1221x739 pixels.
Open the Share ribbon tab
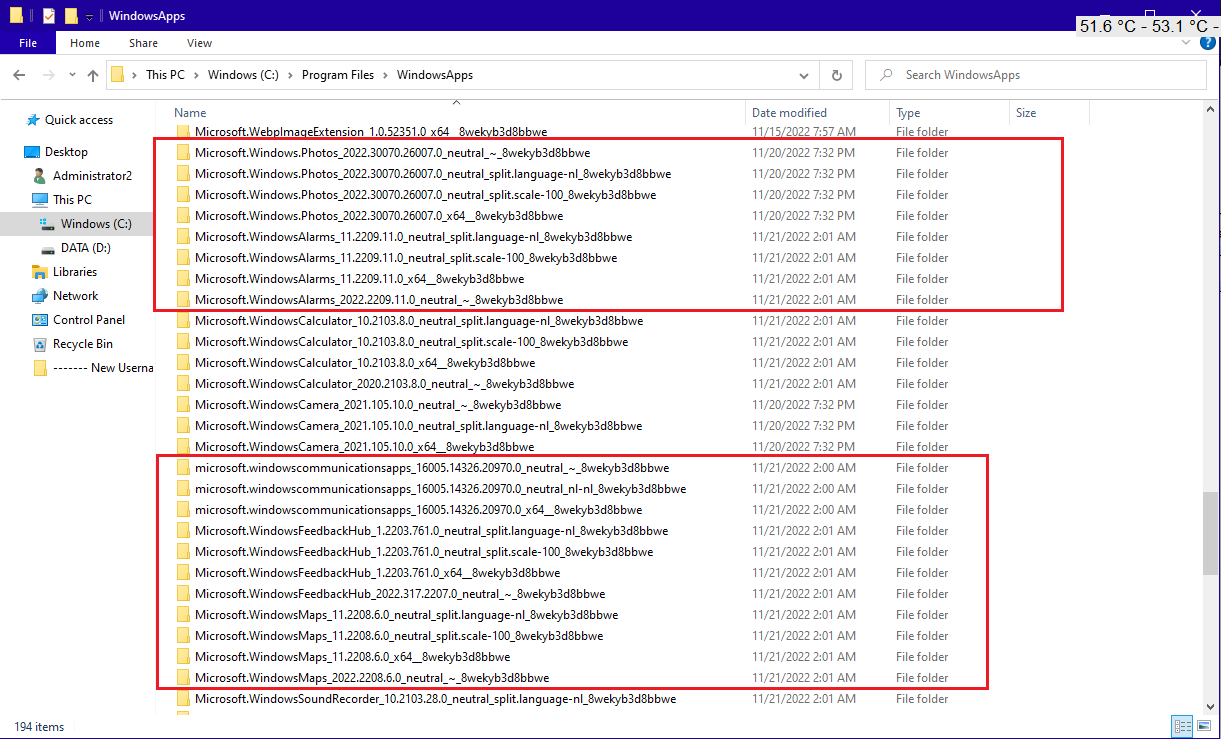click(143, 43)
